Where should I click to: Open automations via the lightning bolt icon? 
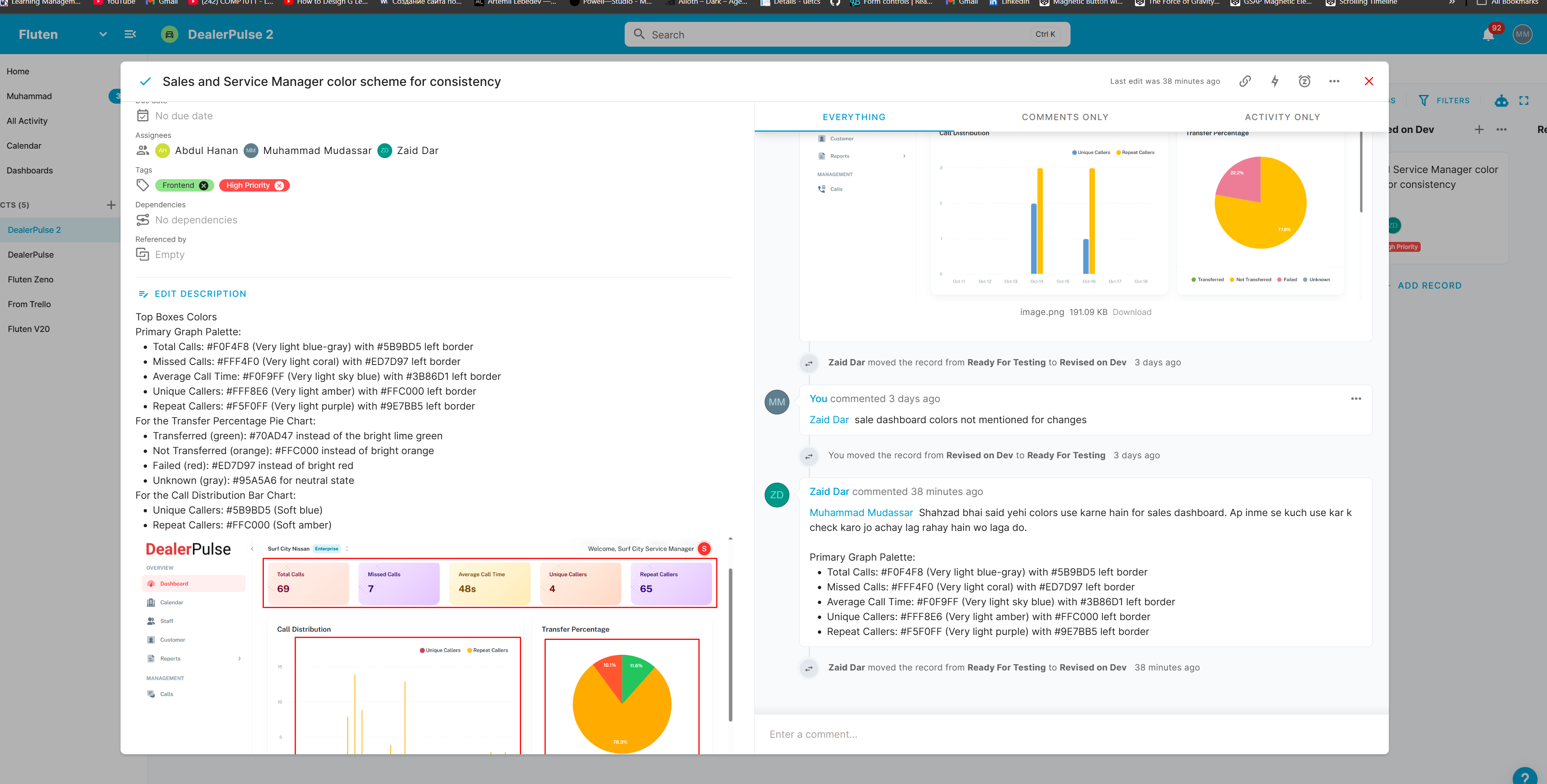pyautogui.click(x=1275, y=81)
